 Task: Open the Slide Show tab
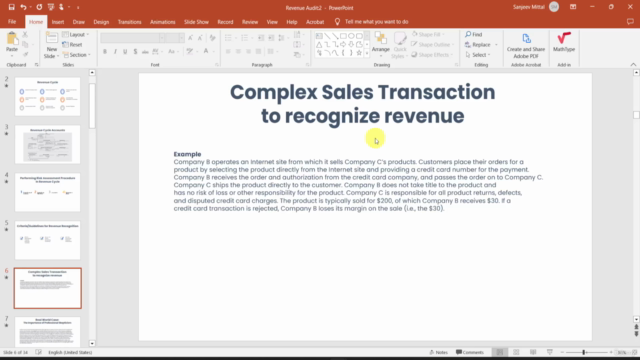click(196, 22)
